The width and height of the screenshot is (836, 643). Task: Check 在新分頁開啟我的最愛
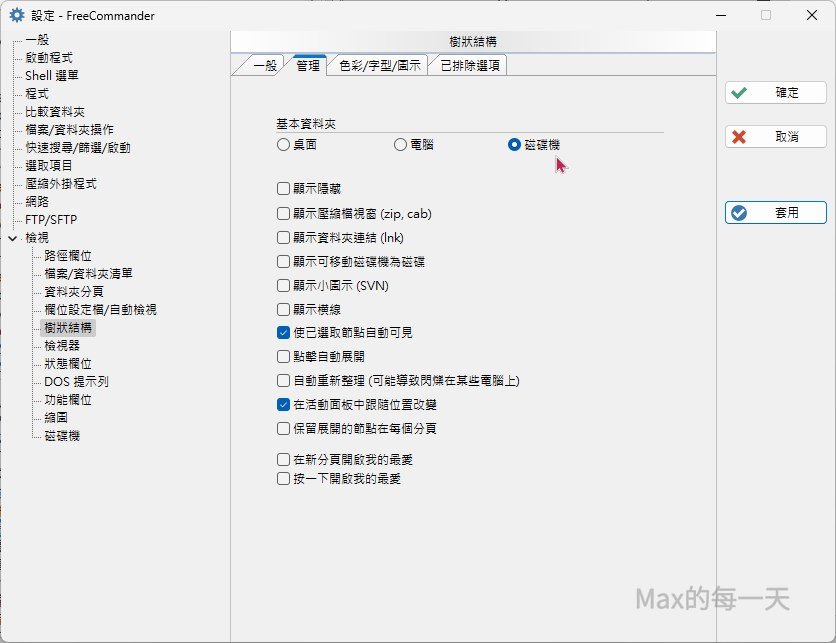click(284, 460)
